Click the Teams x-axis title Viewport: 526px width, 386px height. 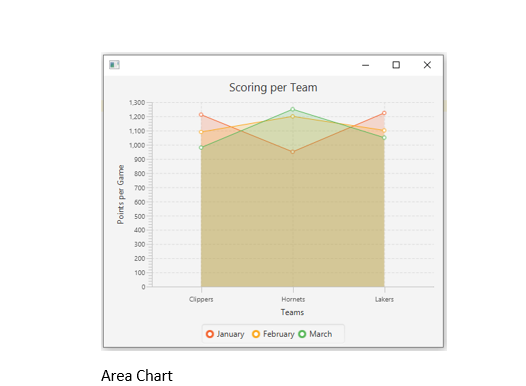(293, 313)
